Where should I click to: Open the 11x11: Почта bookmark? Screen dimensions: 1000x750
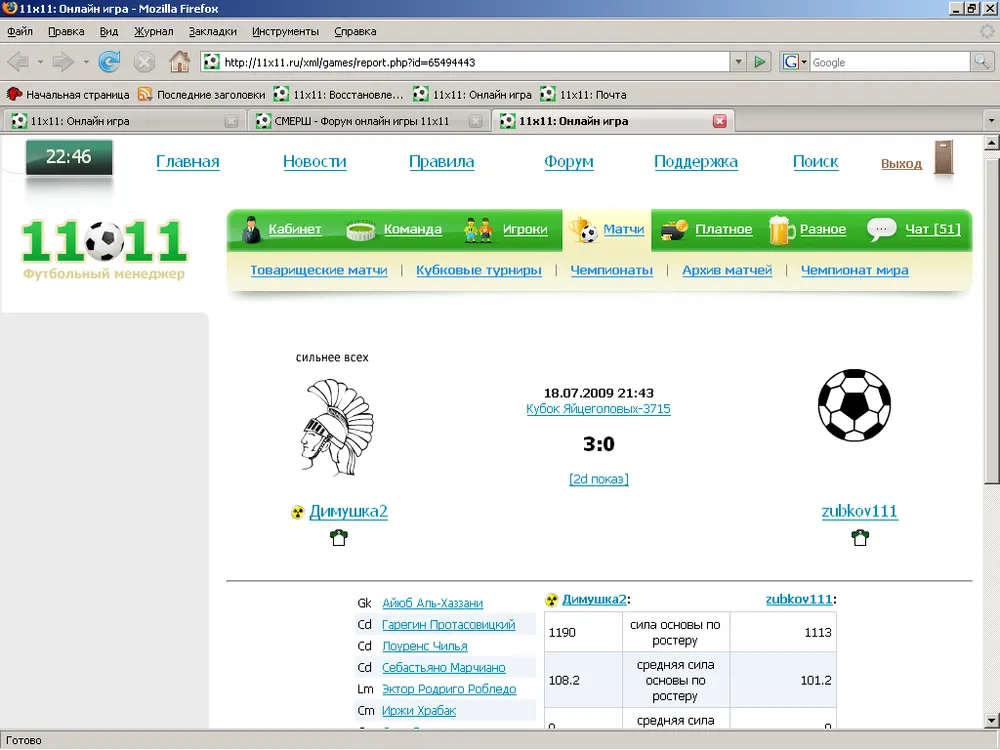583,94
